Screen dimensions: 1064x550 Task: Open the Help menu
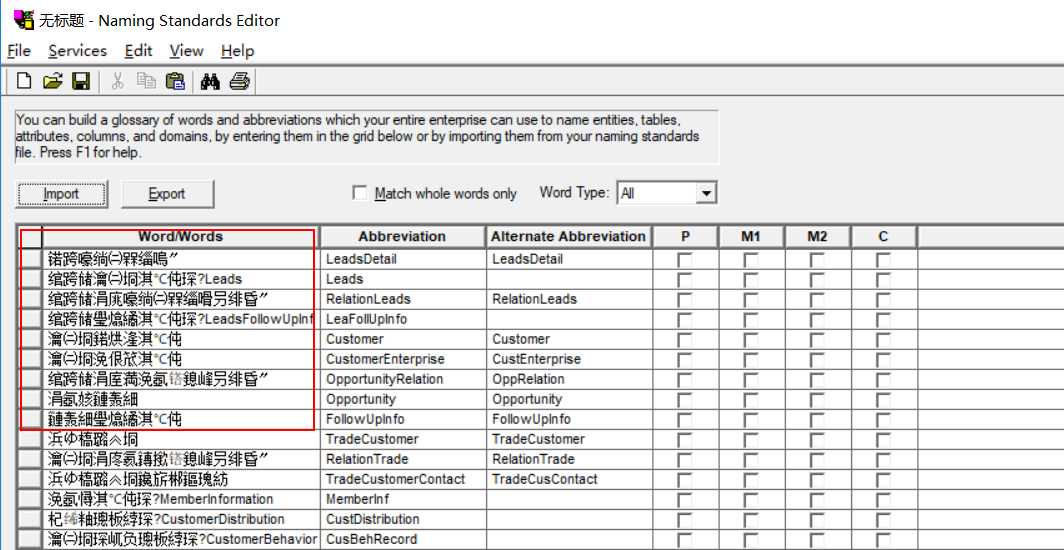click(x=238, y=51)
